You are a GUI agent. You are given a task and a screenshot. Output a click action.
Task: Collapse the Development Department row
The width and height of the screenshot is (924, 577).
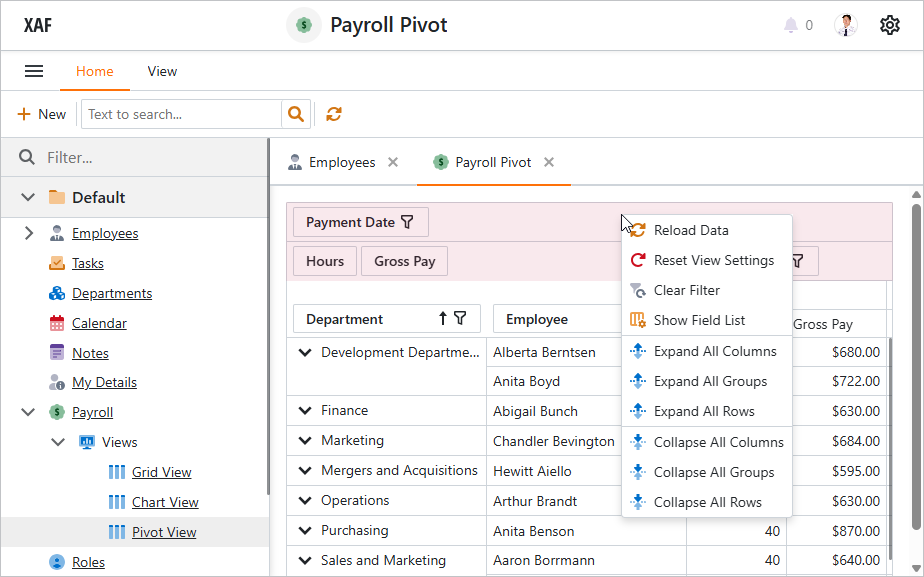(305, 352)
